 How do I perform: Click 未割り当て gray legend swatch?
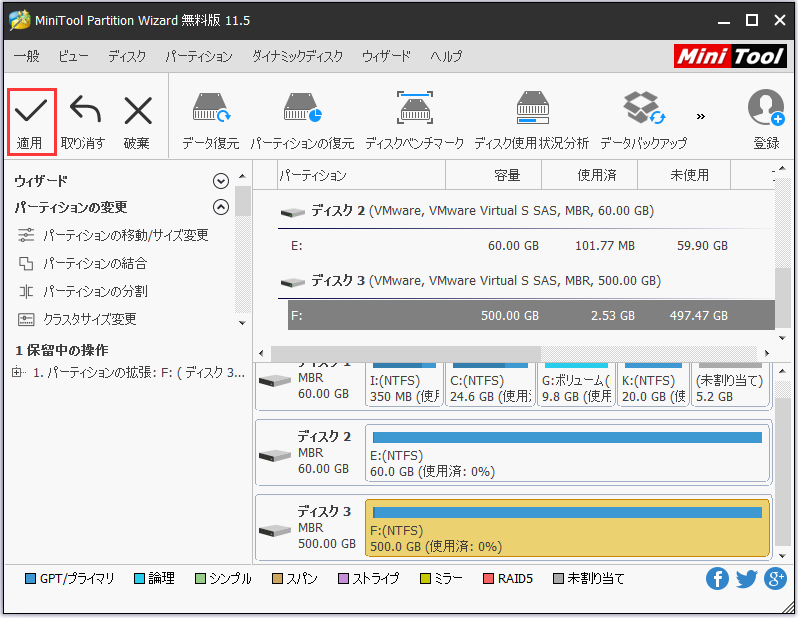558,579
